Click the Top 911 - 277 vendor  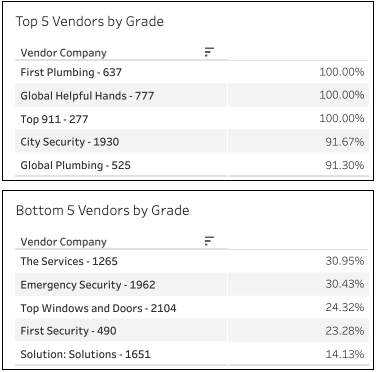(x=54, y=119)
